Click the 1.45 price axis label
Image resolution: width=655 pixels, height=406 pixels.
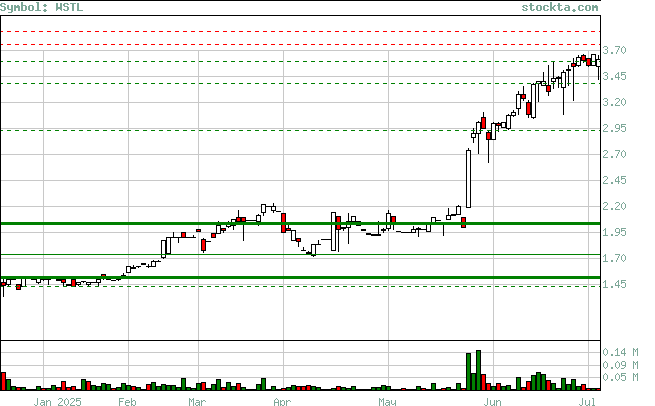point(614,284)
